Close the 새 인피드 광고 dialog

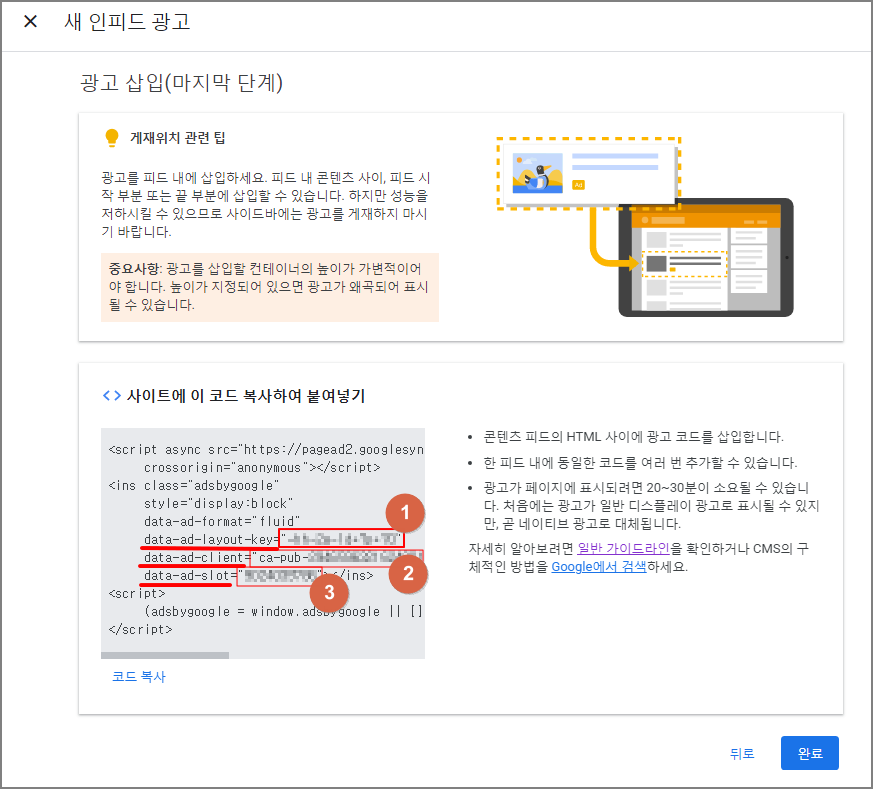[31, 22]
